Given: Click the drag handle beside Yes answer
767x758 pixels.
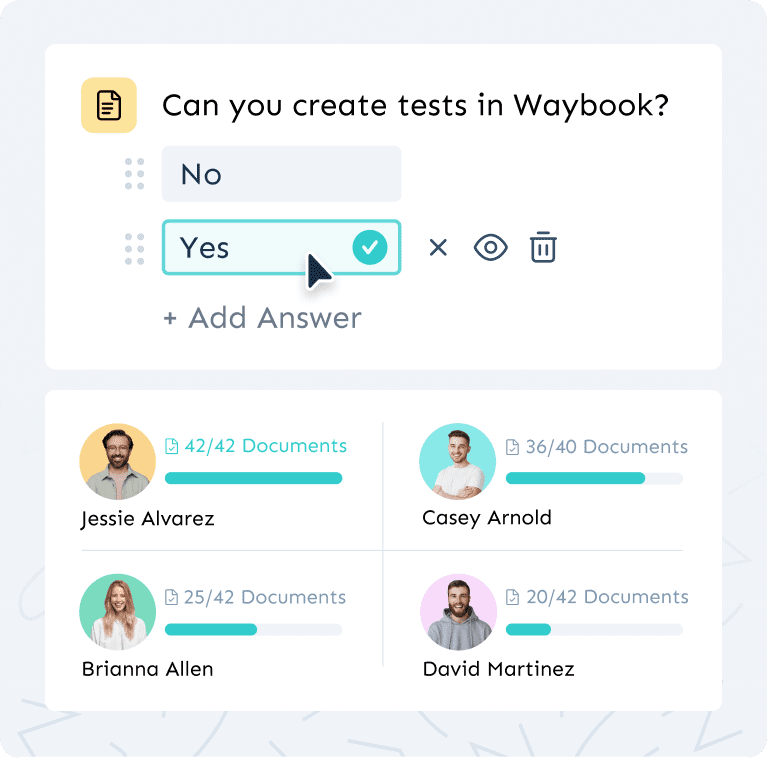Looking at the screenshot, I should click(134, 248).
